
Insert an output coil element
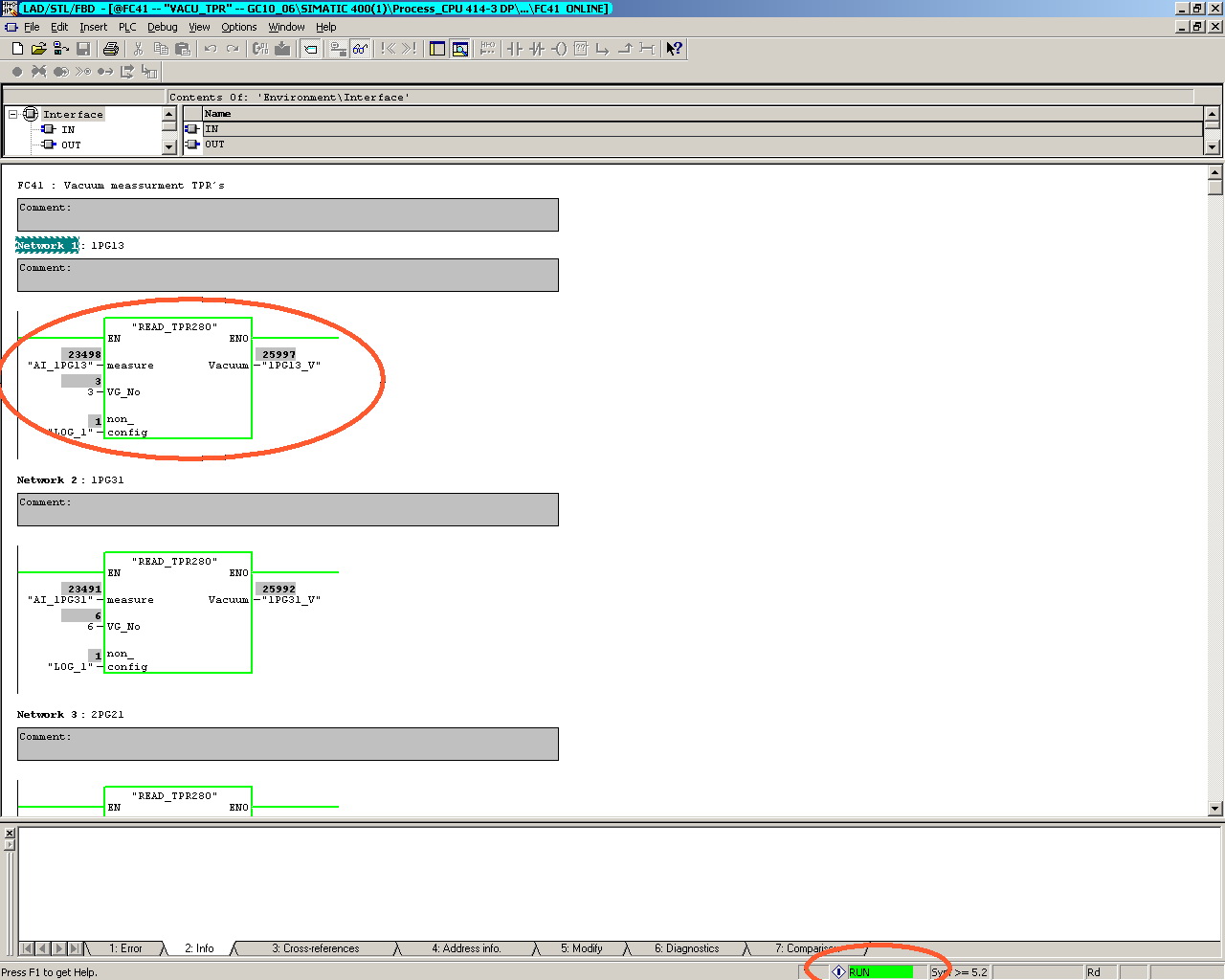click(x=559, y=49)
